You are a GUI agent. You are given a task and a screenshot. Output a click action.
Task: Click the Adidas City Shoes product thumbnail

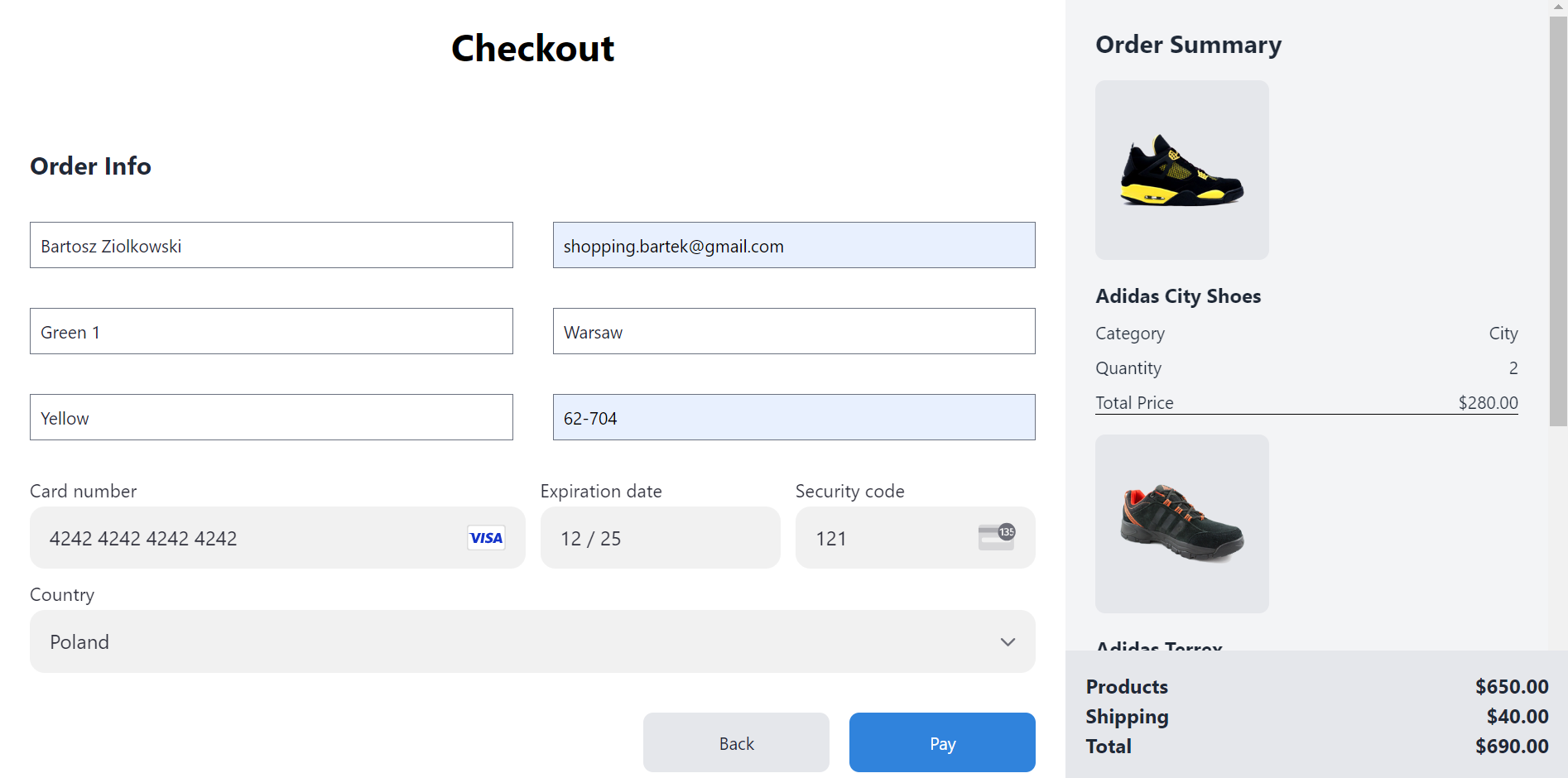1181,170
